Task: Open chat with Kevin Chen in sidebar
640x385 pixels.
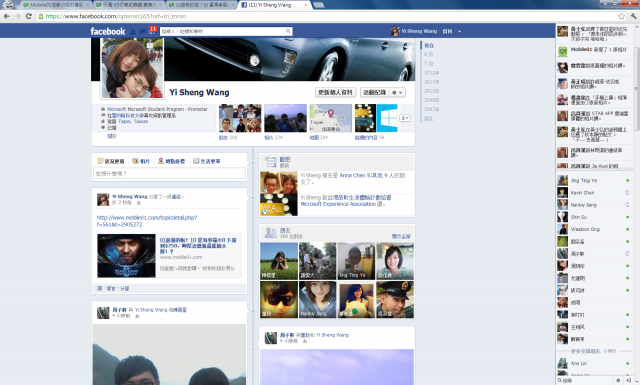Action: 594,193
